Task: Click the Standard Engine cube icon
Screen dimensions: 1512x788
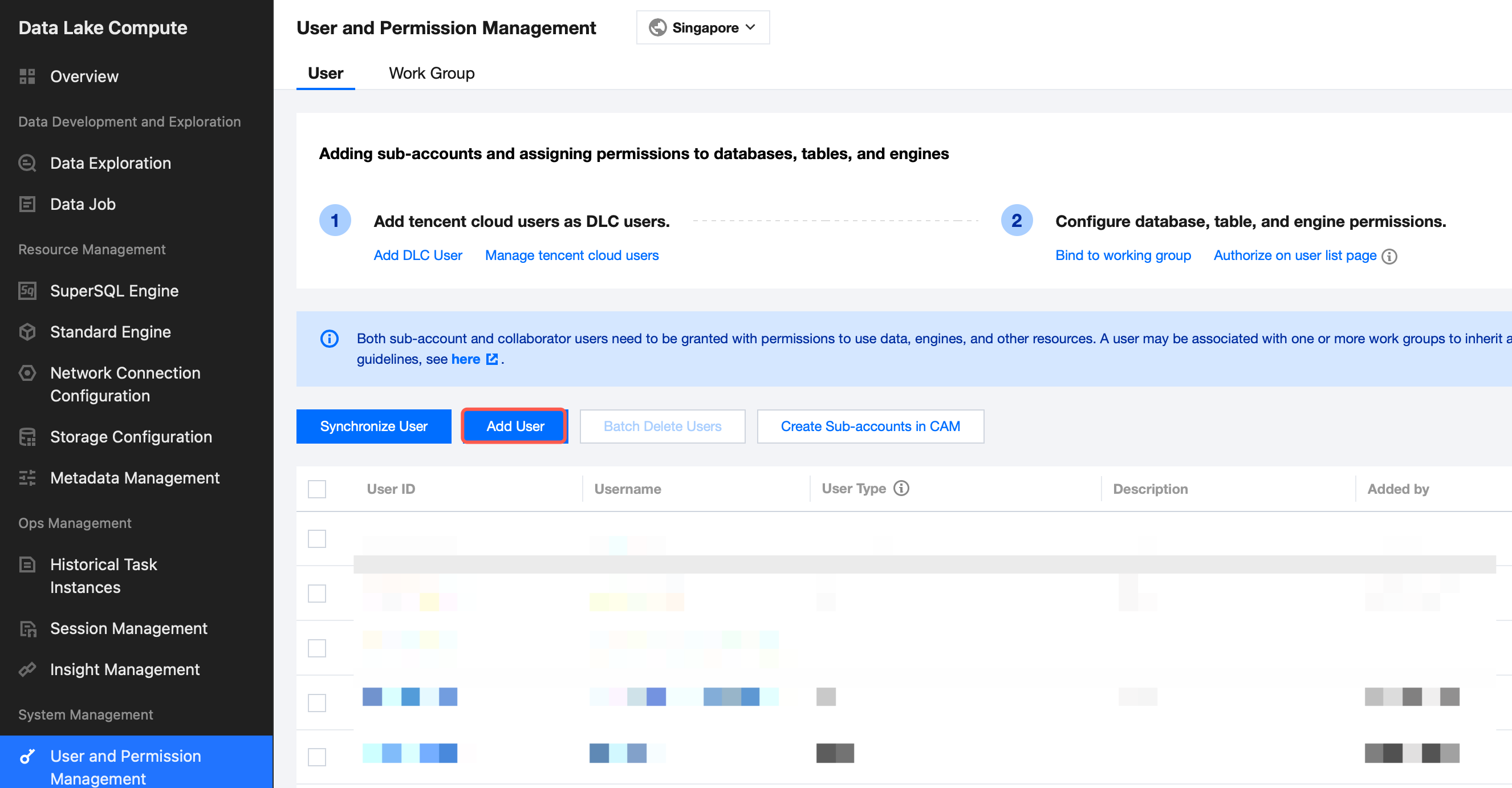Action: 27,332
